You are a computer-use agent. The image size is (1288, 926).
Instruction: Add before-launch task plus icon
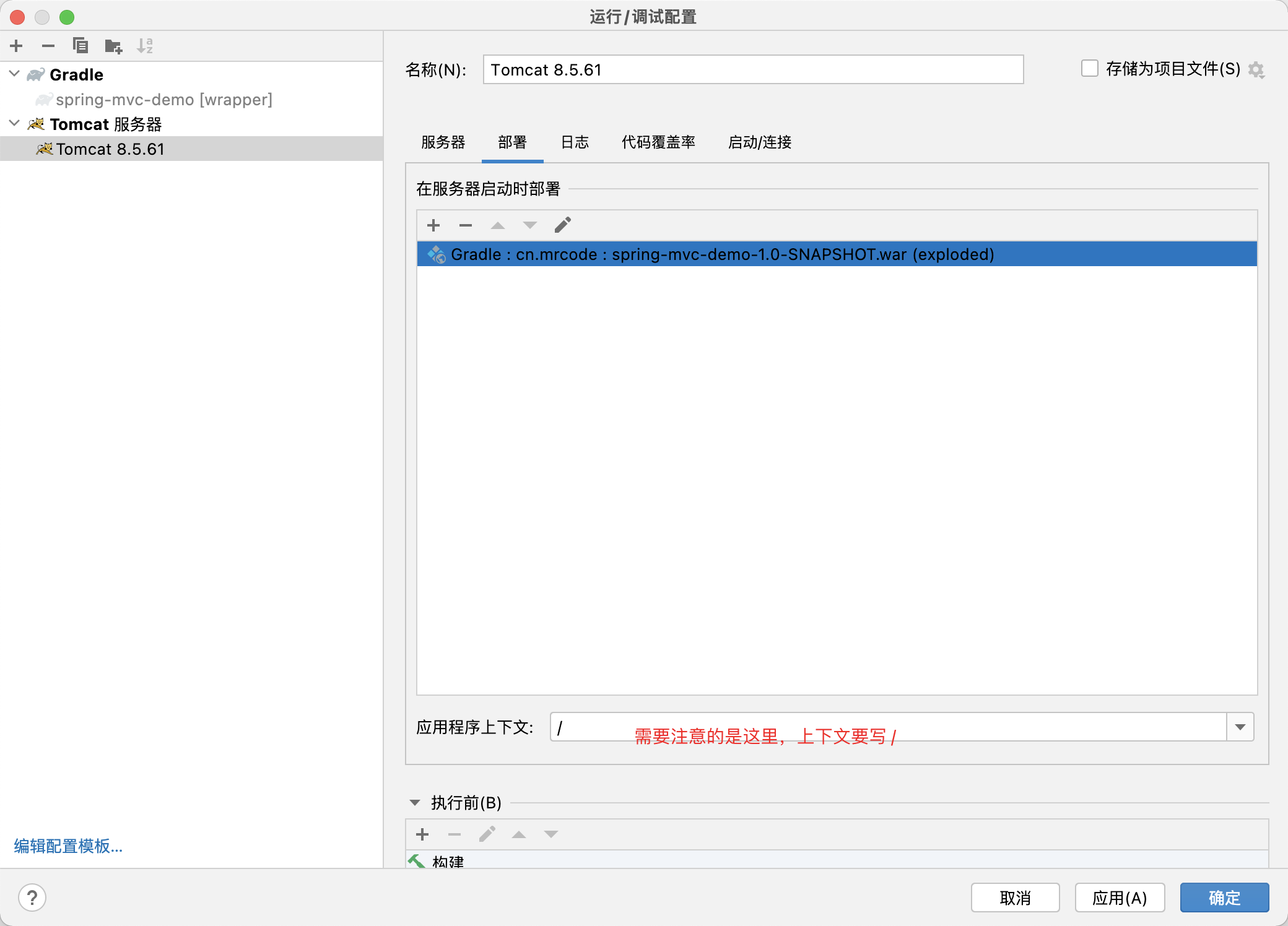[x=422, y=834]
